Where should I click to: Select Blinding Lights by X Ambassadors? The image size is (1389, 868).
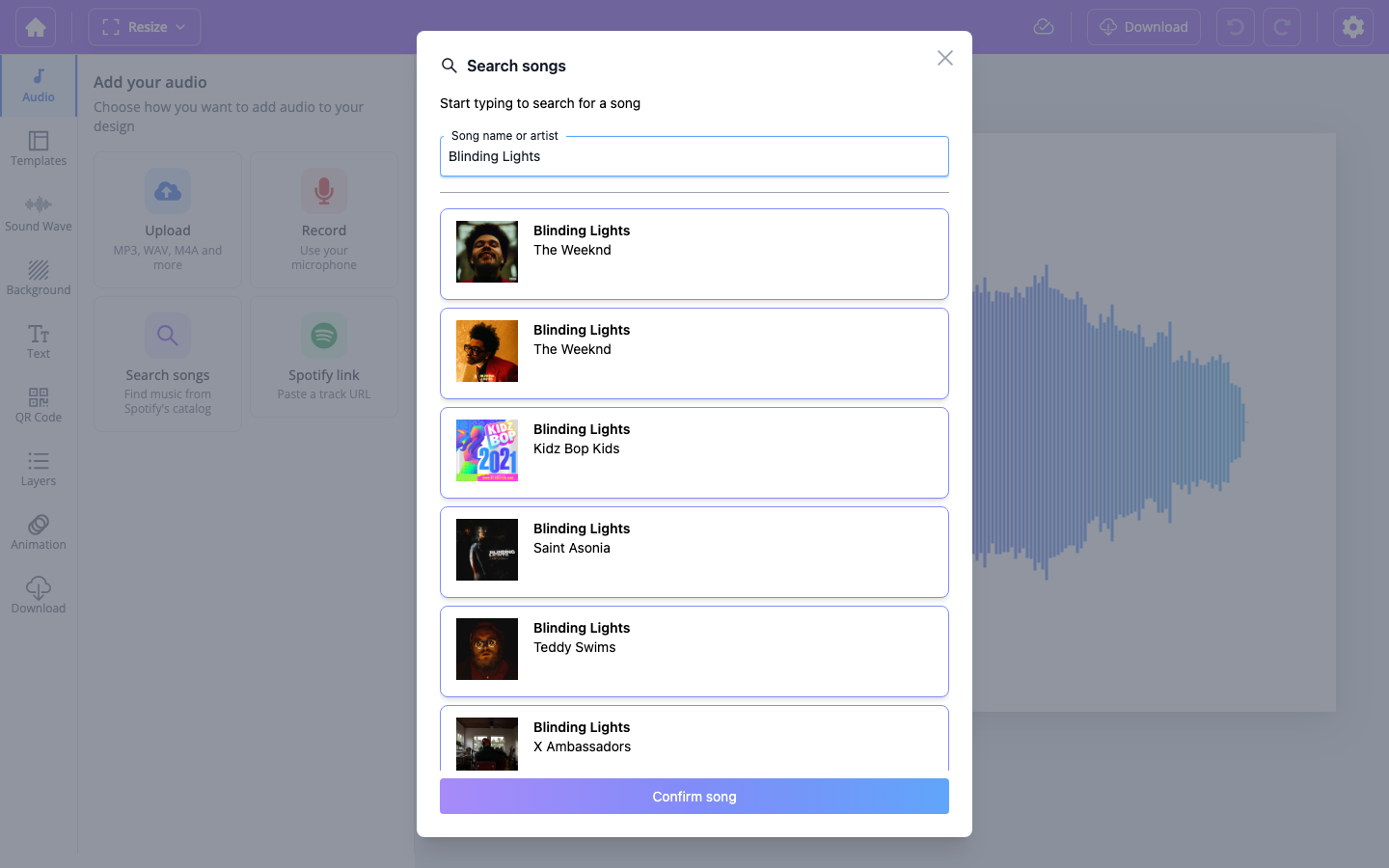694,738
